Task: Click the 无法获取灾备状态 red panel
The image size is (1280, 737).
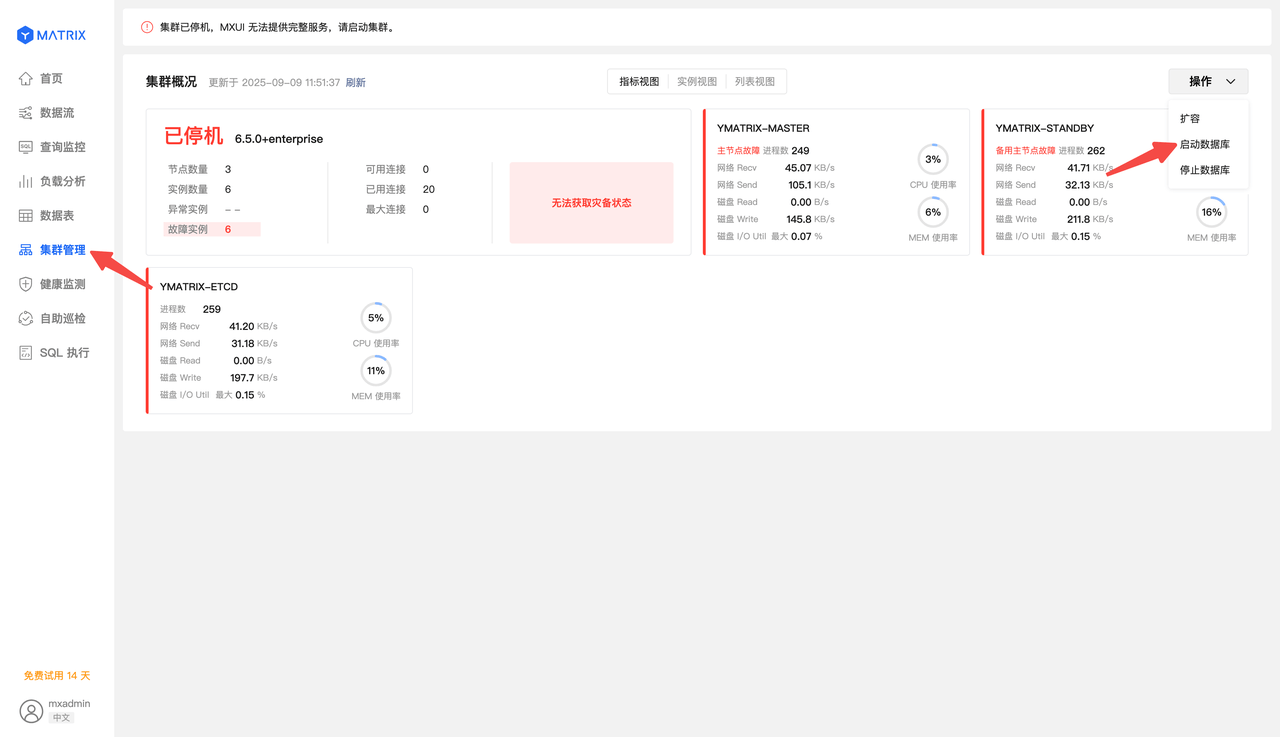Action: coord(592,203)
